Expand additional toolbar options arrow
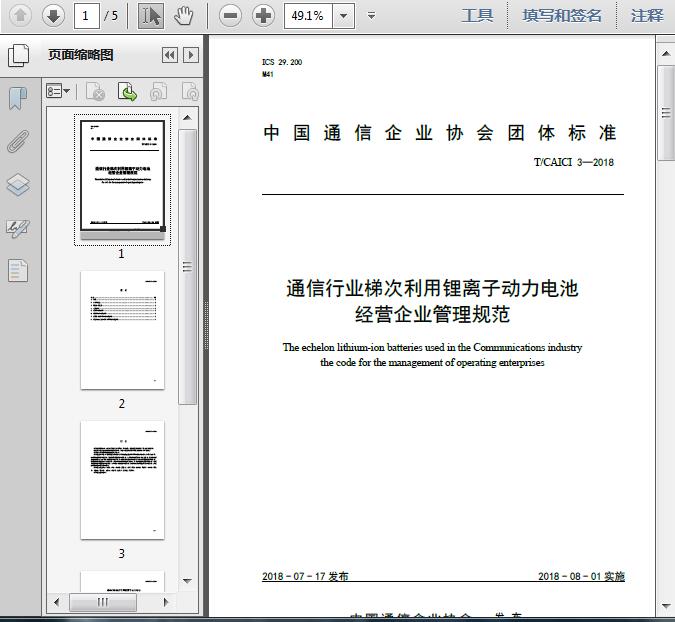The image size is (675, 622). click(x=371, y=16)
